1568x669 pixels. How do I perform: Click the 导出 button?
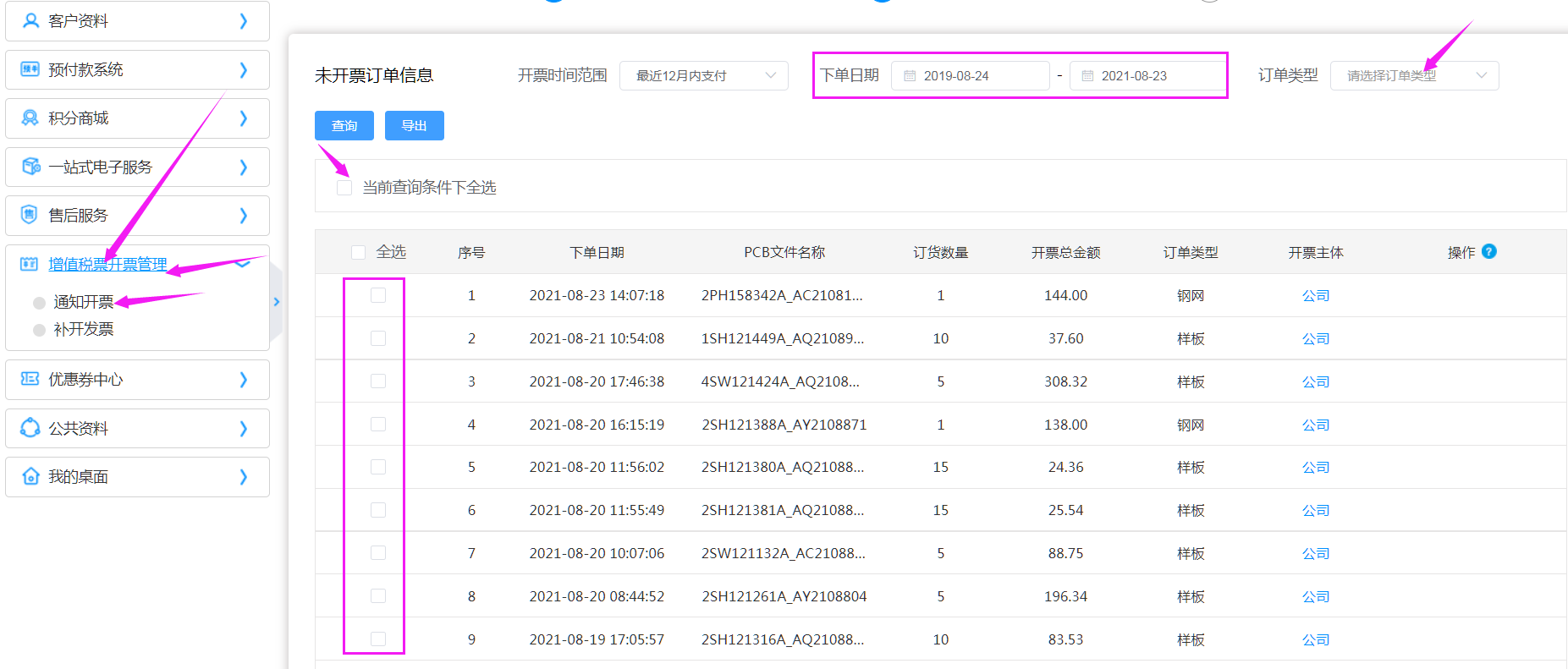pos(414,125)
